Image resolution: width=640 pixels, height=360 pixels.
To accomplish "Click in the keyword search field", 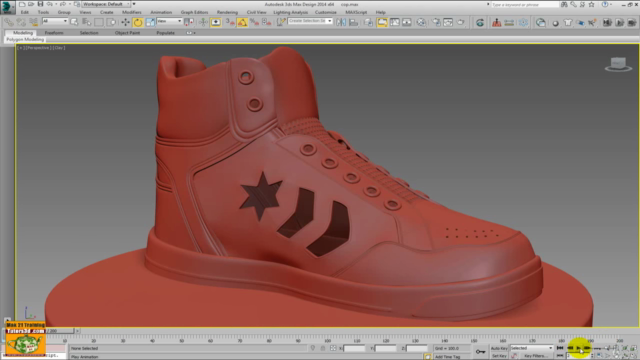I will (524, 4).
